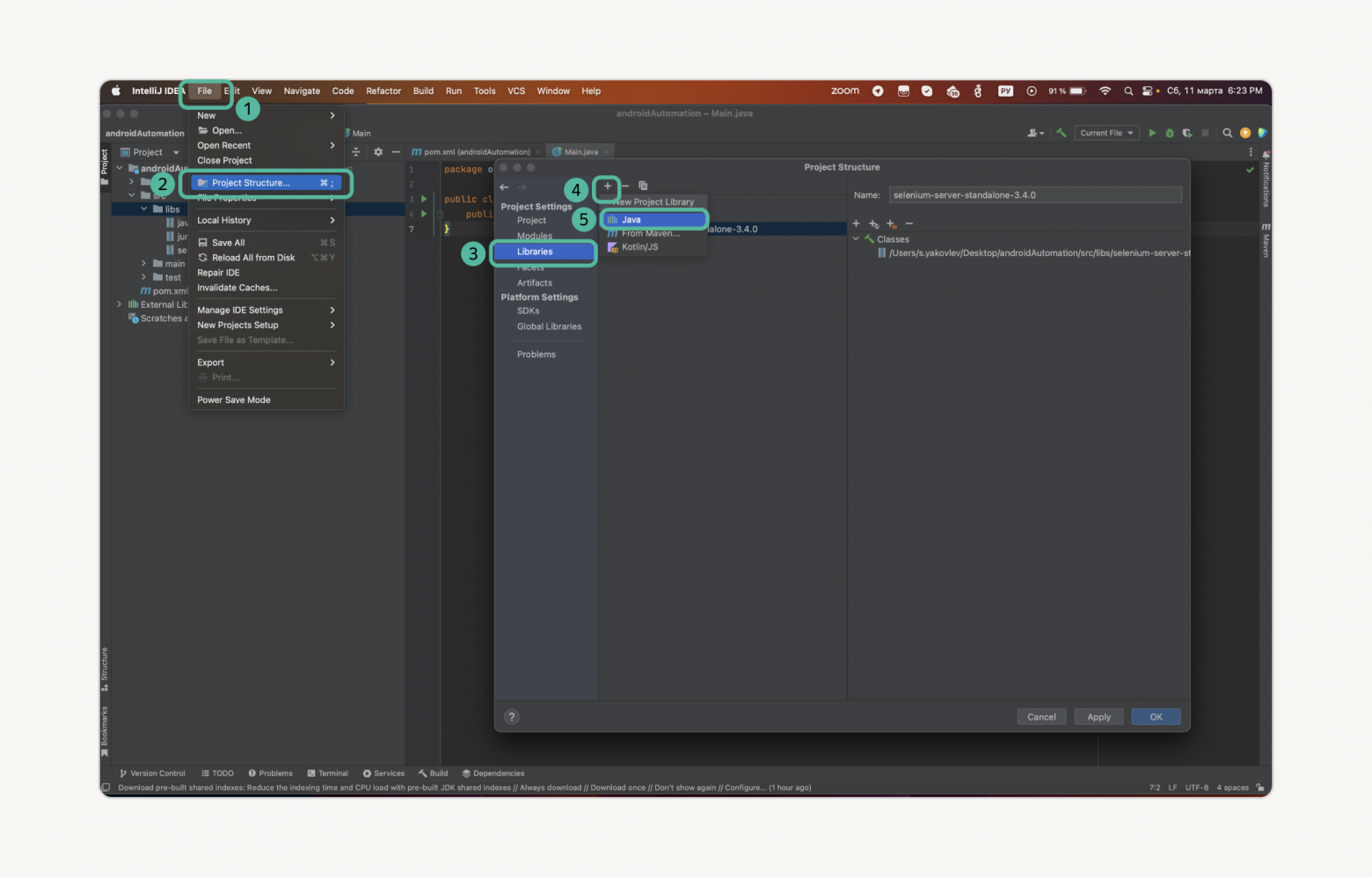Viewport: 1372px width, 878px height.
Task: Click the green Build hammer icon
Action: tap(1062, 133)
